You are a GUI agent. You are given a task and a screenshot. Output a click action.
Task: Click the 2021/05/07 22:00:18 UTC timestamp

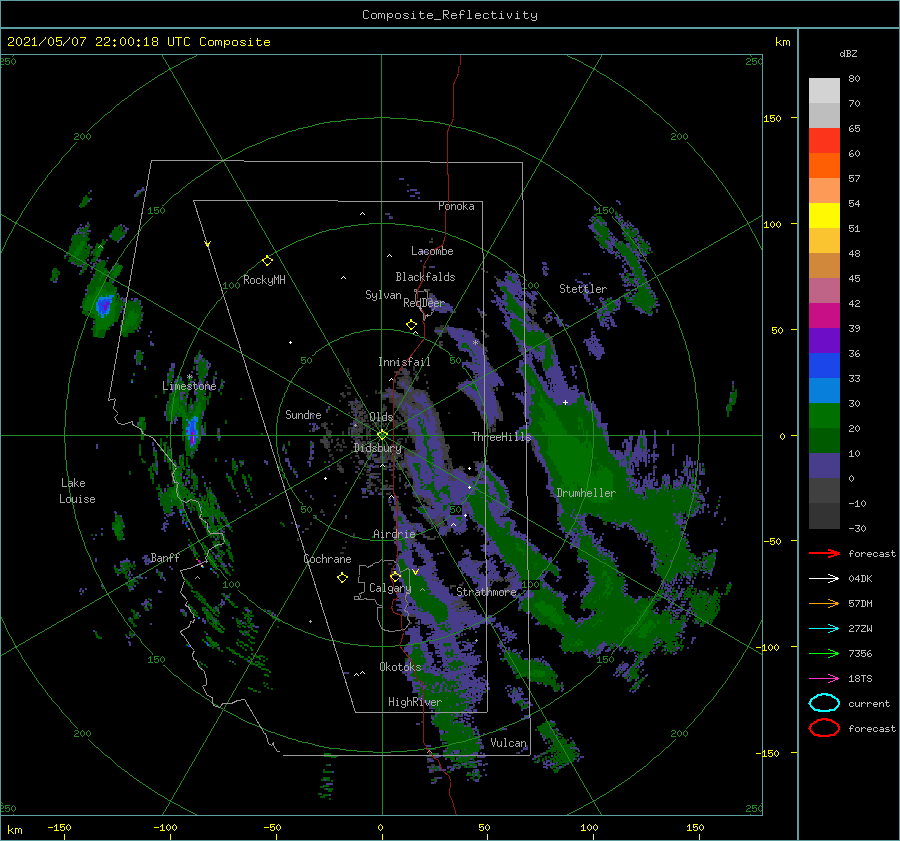(99, 42)
